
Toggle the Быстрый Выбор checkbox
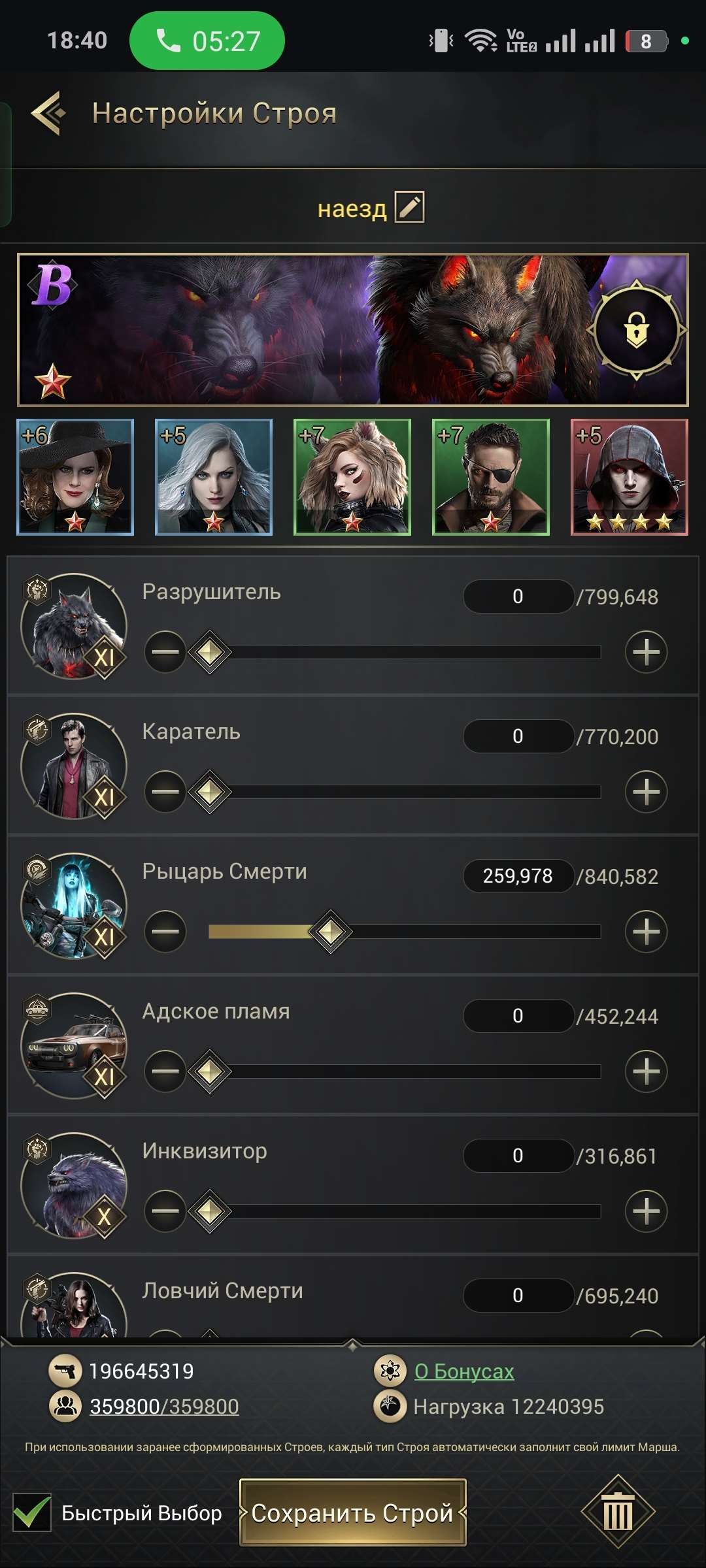pos(32,1512)
